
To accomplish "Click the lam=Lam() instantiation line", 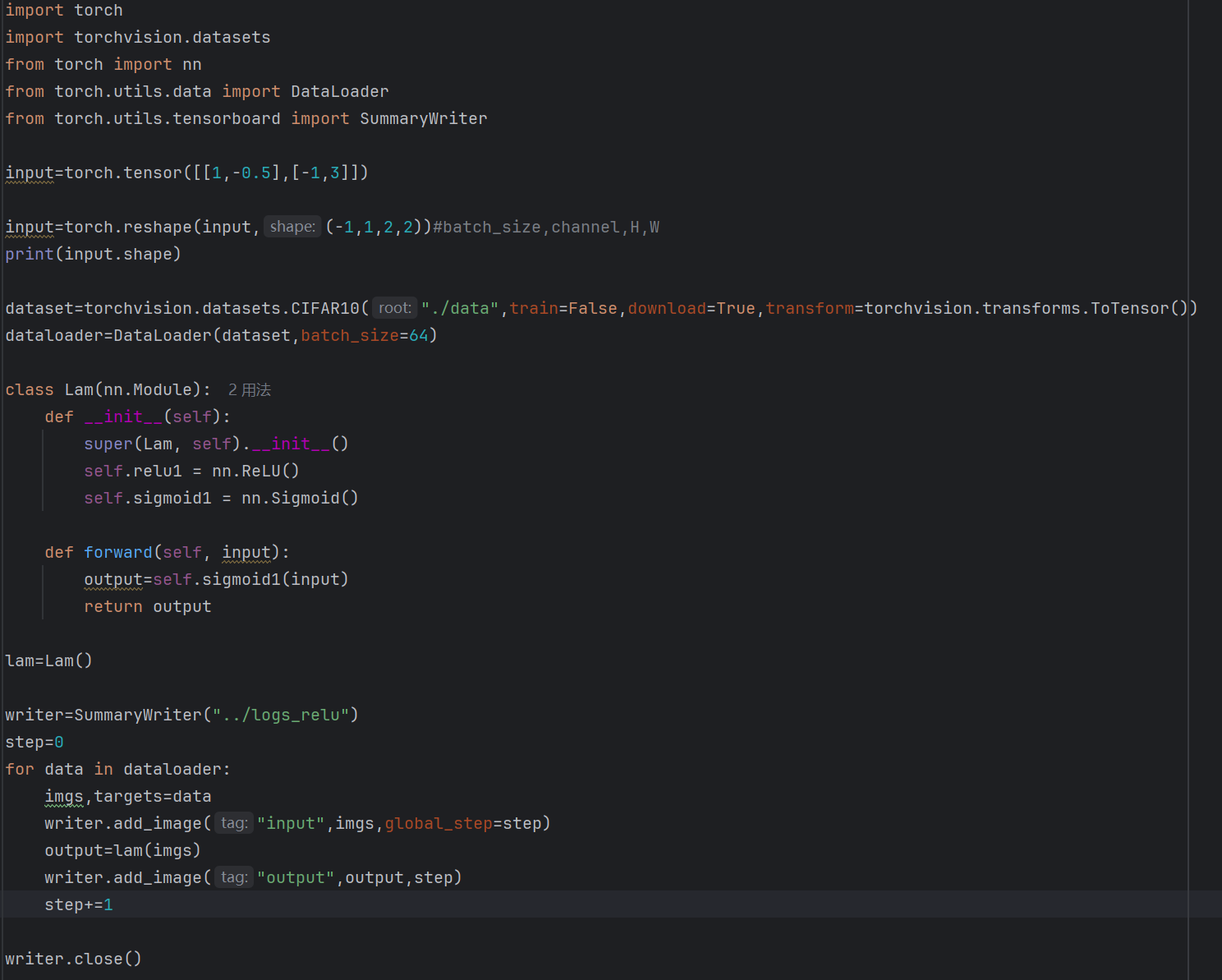I will coord(48,661).
